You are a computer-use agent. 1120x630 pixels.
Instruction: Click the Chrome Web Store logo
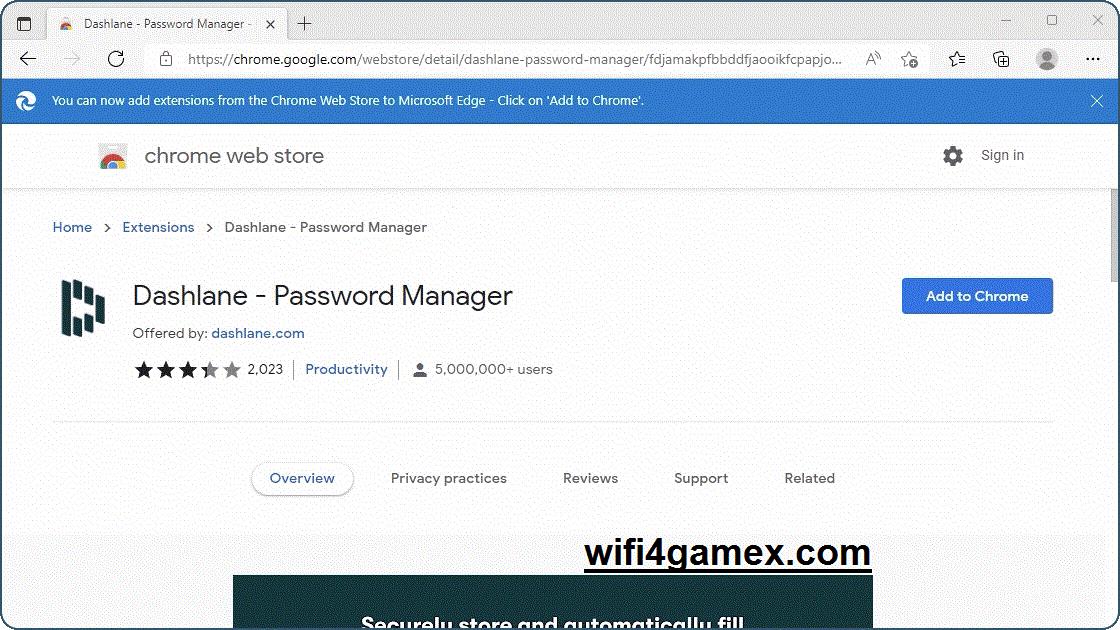tap(113, 156)
